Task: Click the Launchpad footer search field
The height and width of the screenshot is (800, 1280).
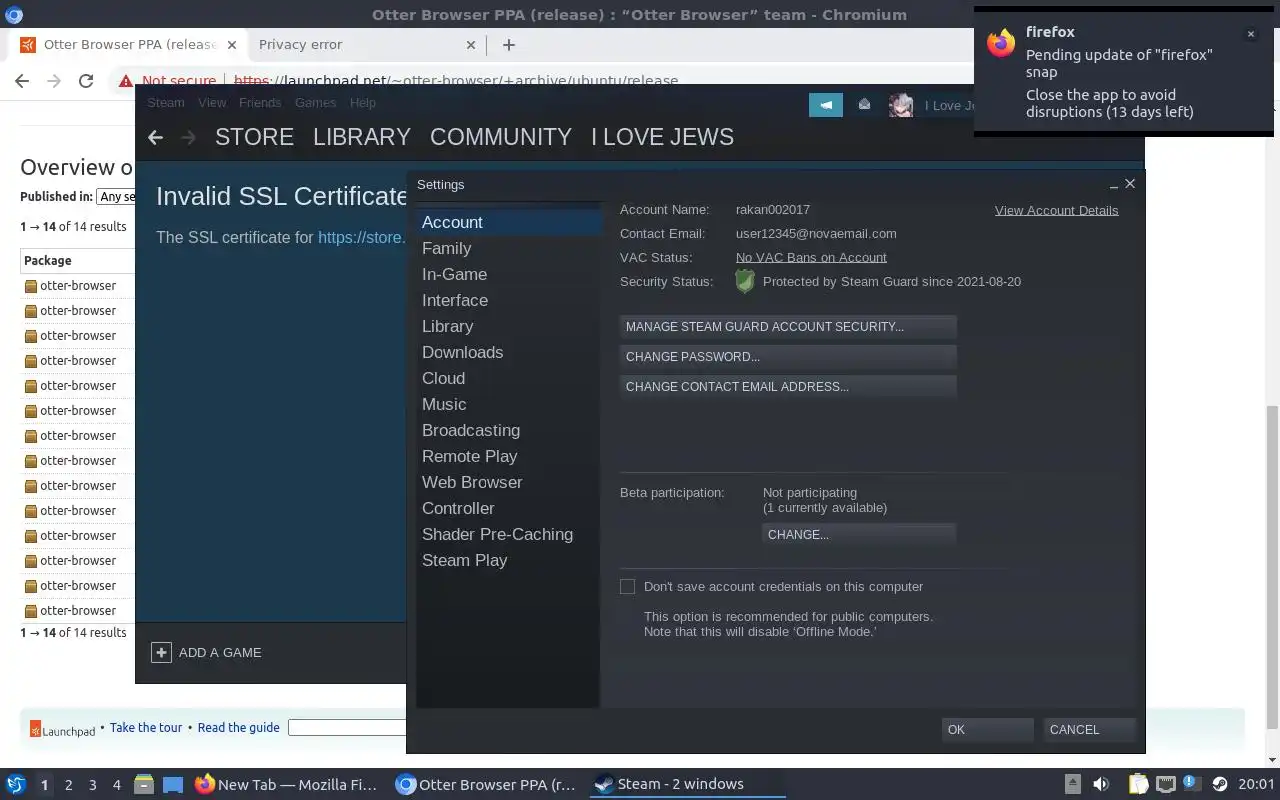Action: click(x=347, y=728)
